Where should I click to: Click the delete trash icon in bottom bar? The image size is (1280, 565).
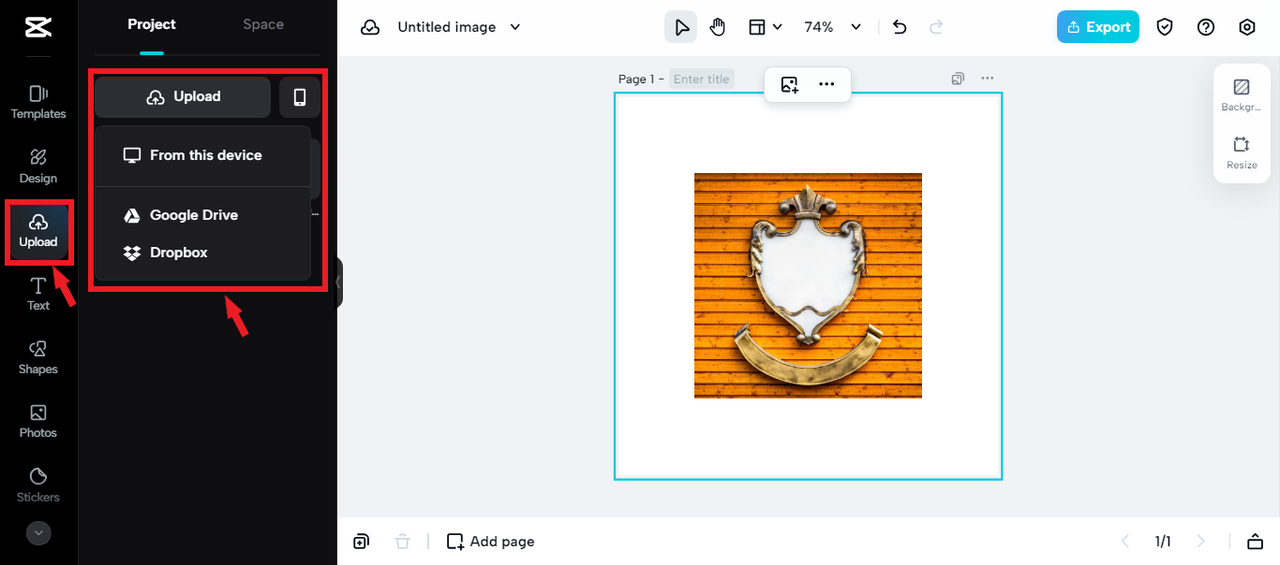point(402,541)
